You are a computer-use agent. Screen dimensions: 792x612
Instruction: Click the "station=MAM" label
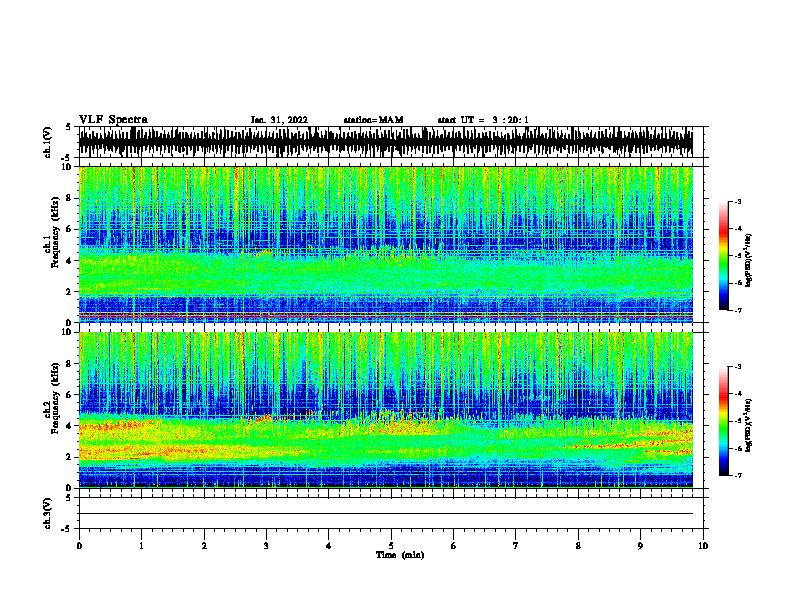pyautogui.click(x=373, y=120)
